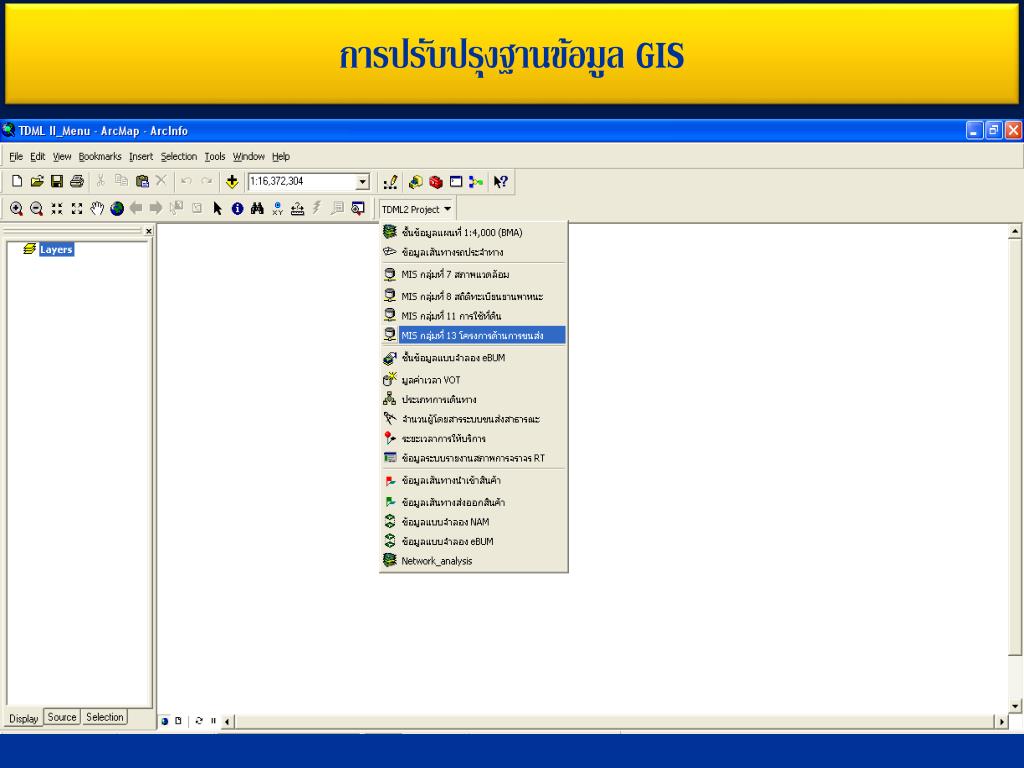The image size is (1024, 768).
Task: Select the Zoom Out tool
Action: [x=37, y=208]
